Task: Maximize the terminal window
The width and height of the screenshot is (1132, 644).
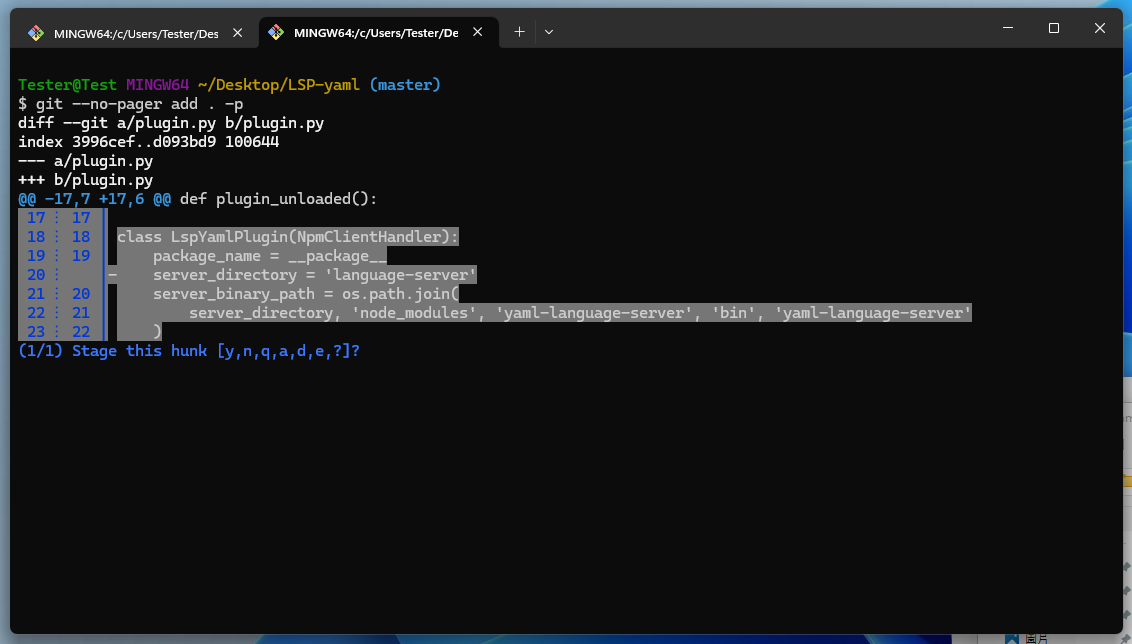Action: coord(1054,28)
